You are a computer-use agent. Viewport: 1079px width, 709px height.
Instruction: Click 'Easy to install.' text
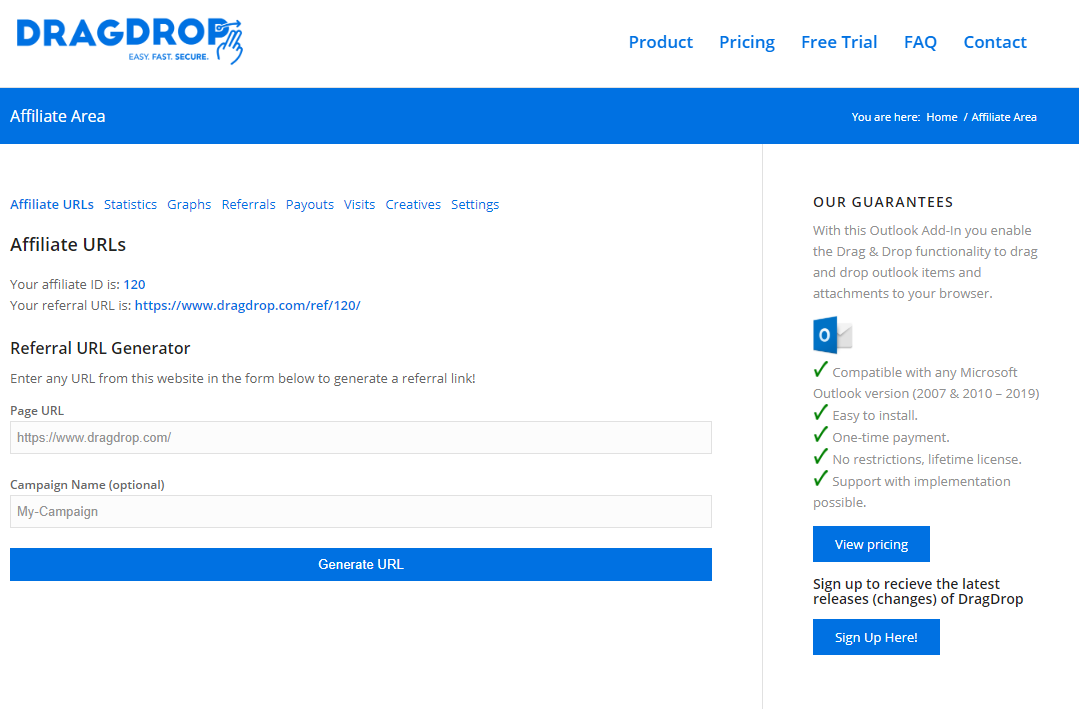pyautogui.click(x=875, y=415)
